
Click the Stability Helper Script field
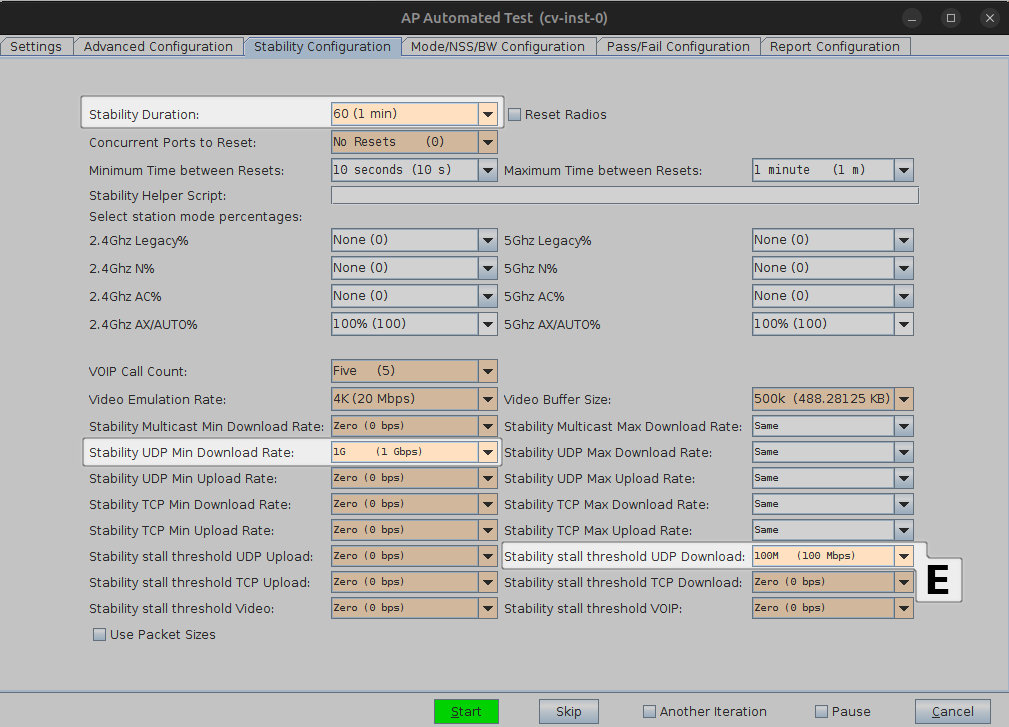[624, 196]
